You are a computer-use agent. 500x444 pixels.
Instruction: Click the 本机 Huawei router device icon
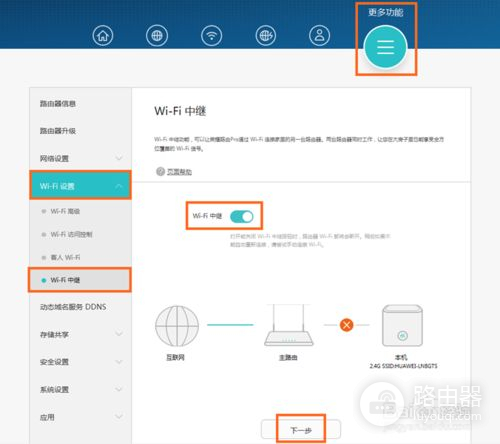pyautogui.click(x=402, y=325)
